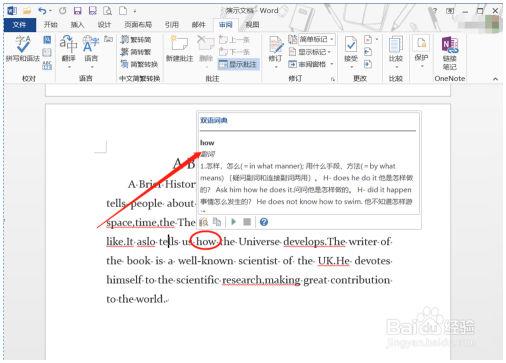Stop playback in dictionary popup
The width and height of the screenshot is (506, 363).
pos(247,222)
